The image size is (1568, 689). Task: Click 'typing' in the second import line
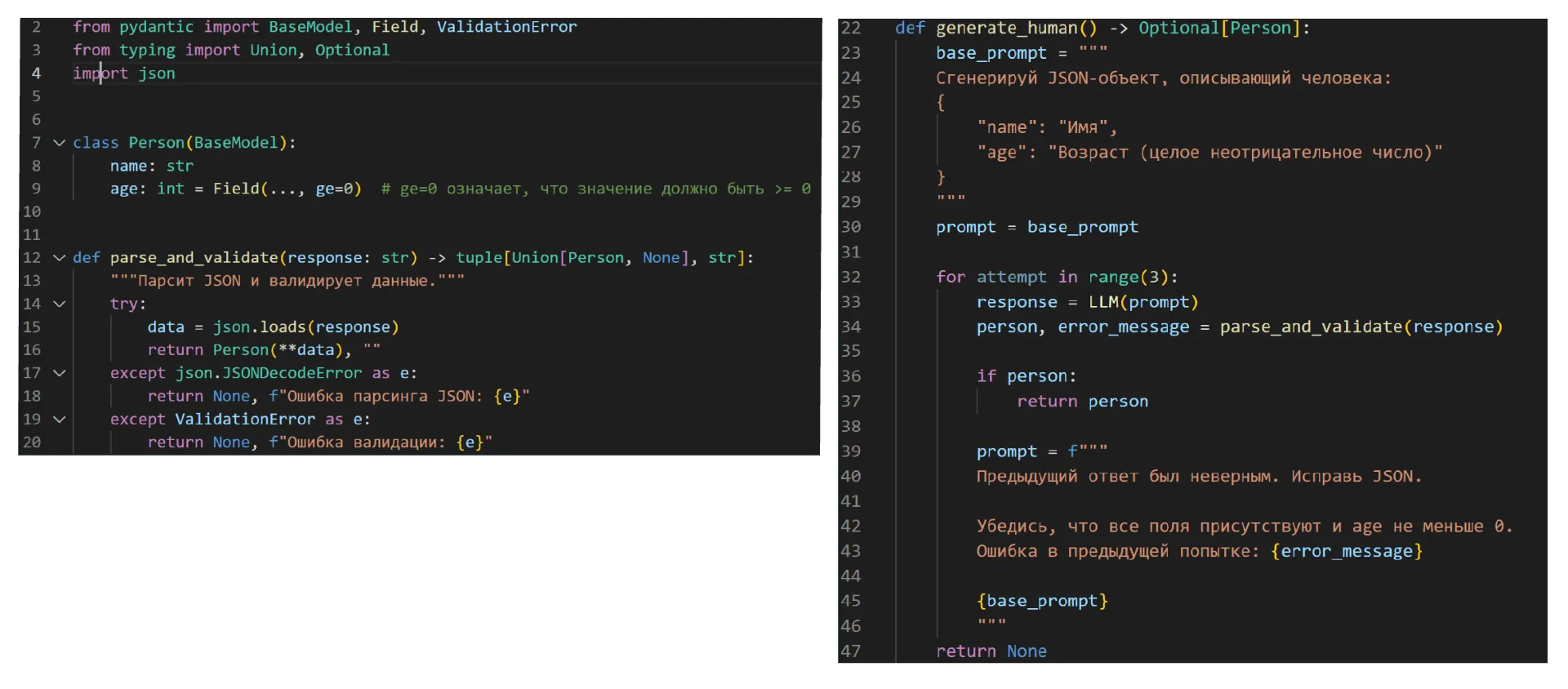click(147, 50)
